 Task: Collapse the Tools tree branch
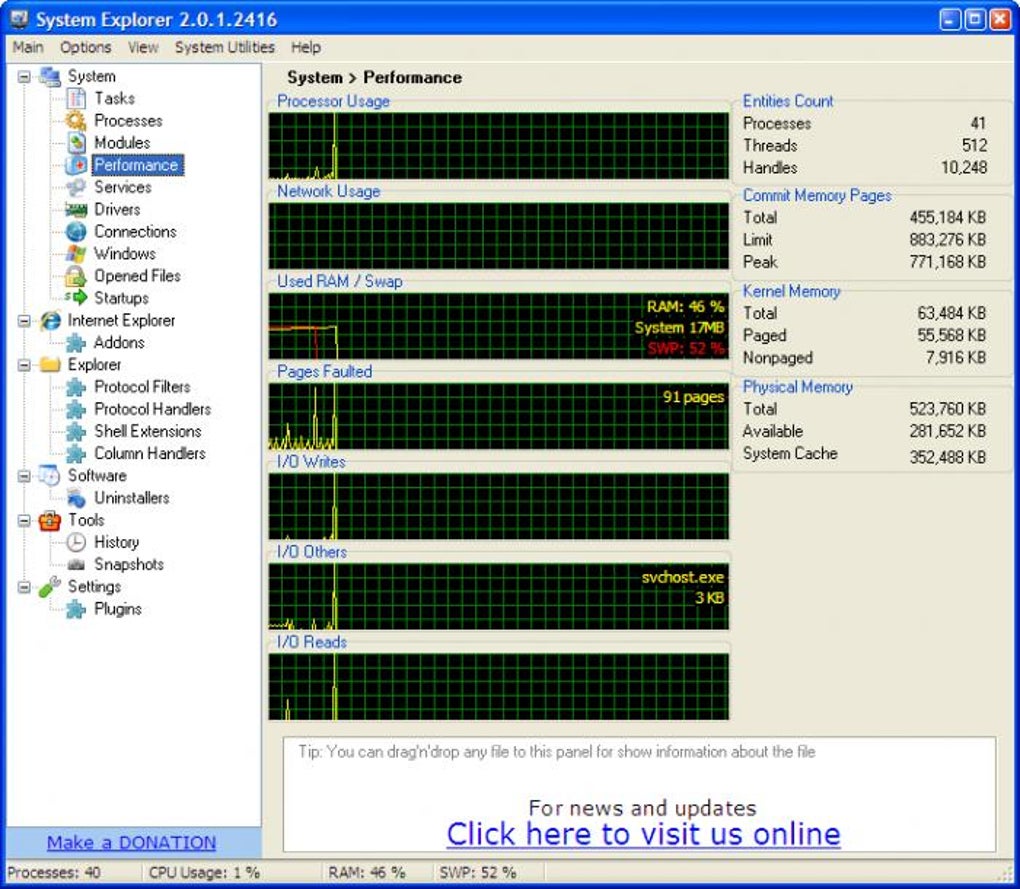click(x=22, y=520)
